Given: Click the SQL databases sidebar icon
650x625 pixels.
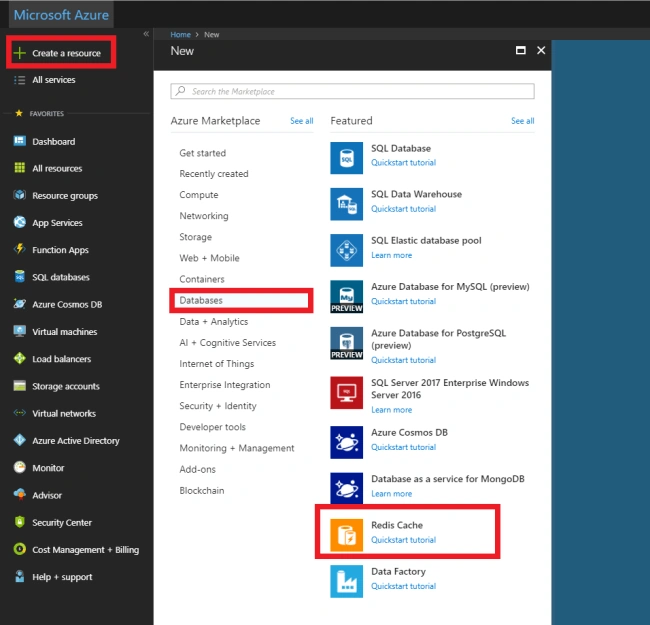Looking at the screenshot, I should [x=19, y=276].
